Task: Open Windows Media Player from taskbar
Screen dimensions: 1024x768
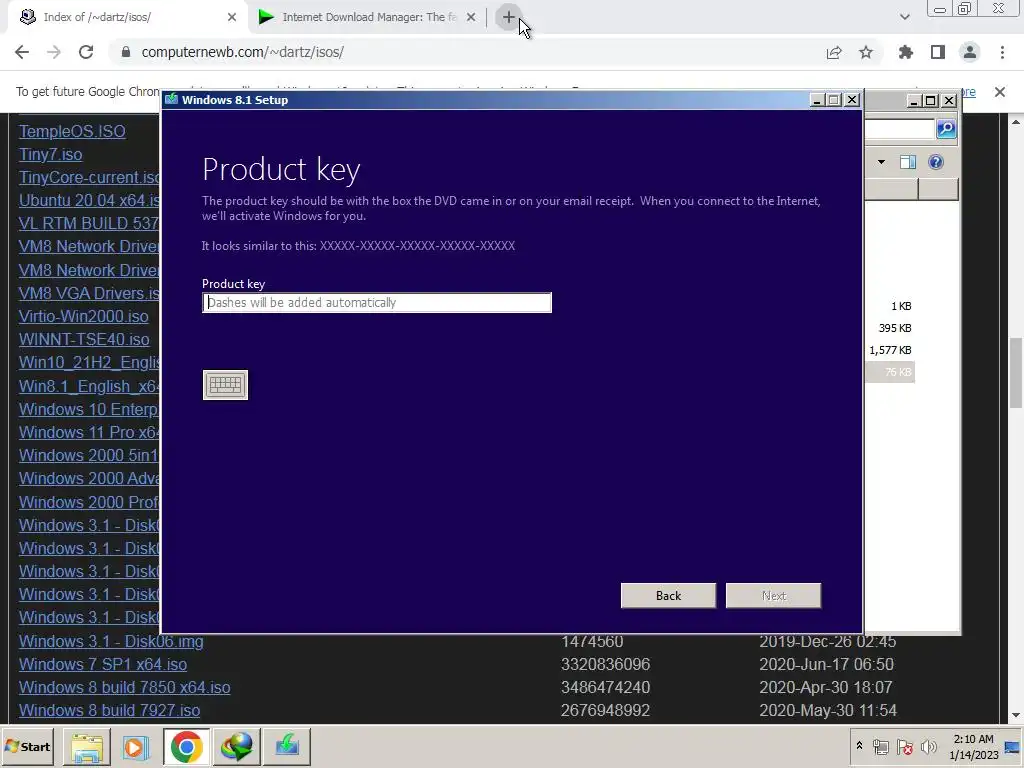Action: click(x=136, y=746)
